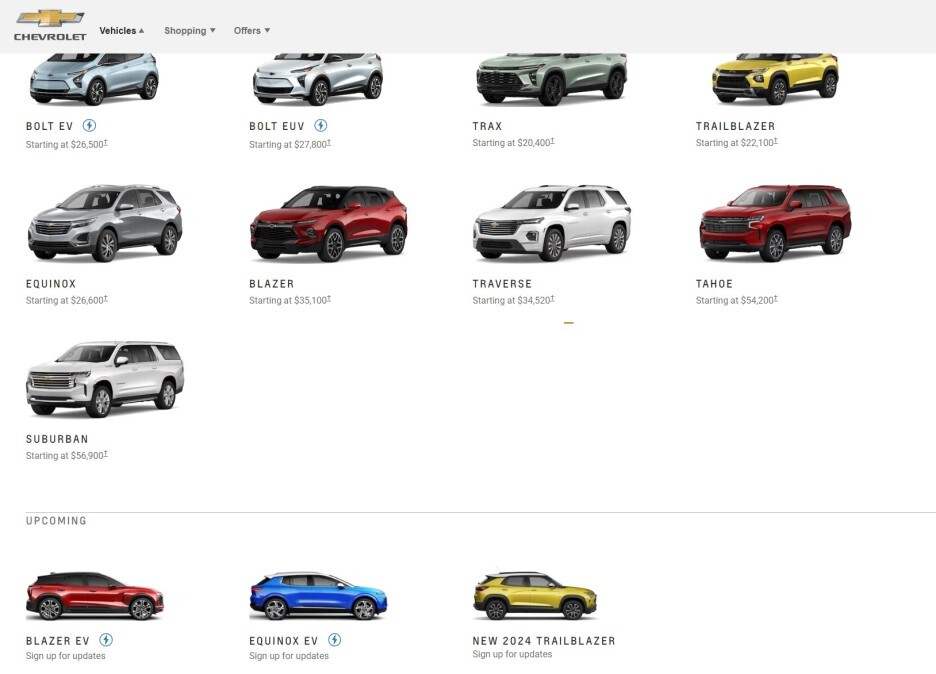Click the Blazer 'Starting at $35,100' price
The image size is (936, 674).
click(290, 300)
